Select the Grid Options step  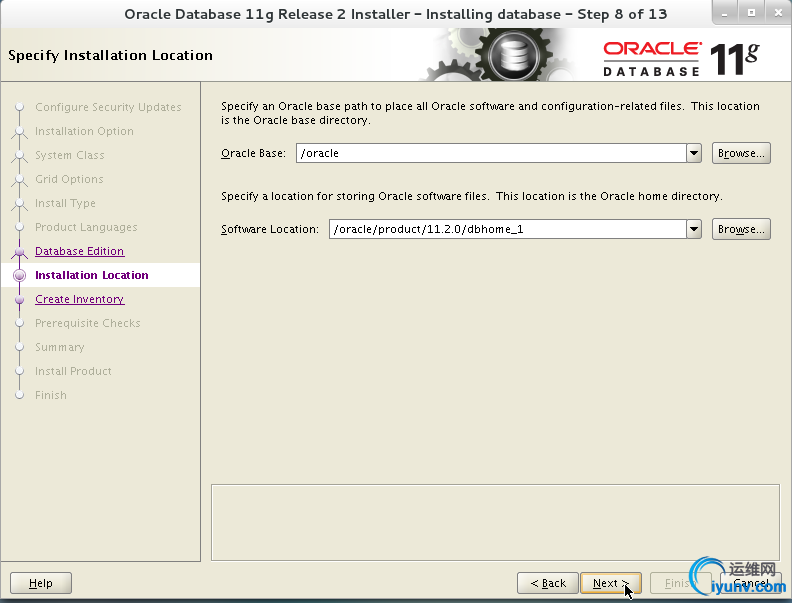pos(69,179)
